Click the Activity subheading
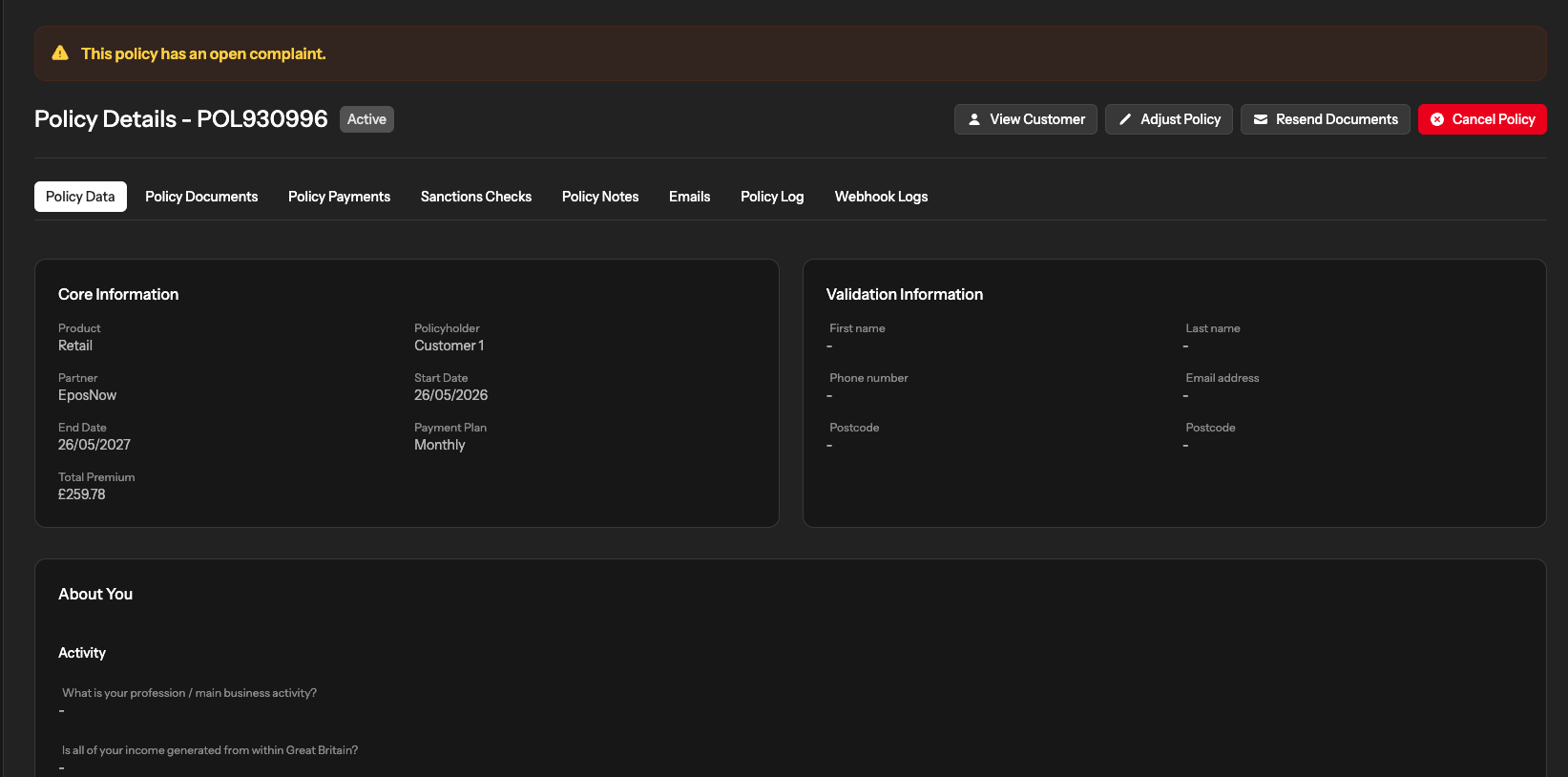Image resolution: width=1568 pixels, height=777 pixels. click(x=82, y=653)
